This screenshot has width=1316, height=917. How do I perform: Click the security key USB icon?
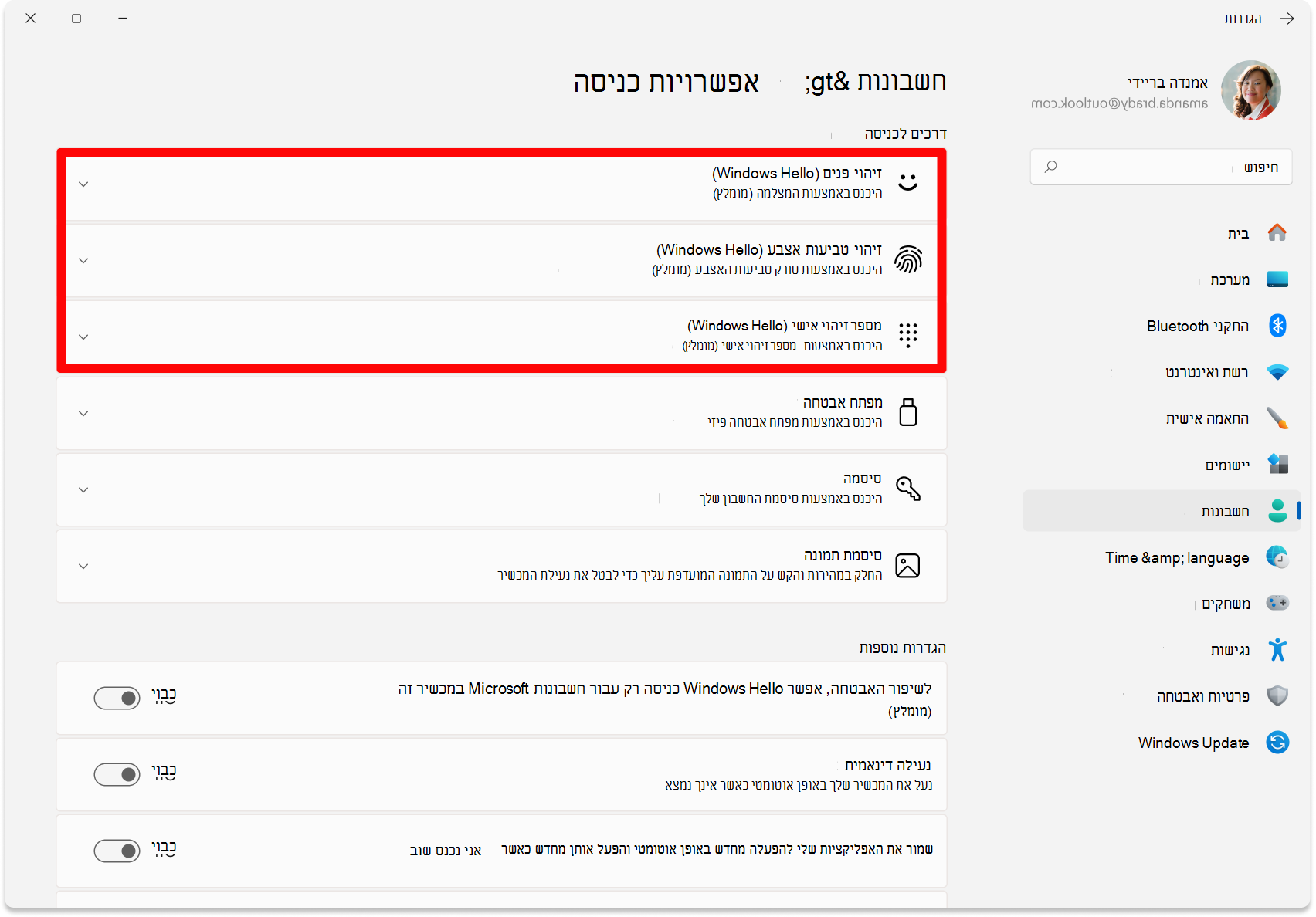pos(908,412)
